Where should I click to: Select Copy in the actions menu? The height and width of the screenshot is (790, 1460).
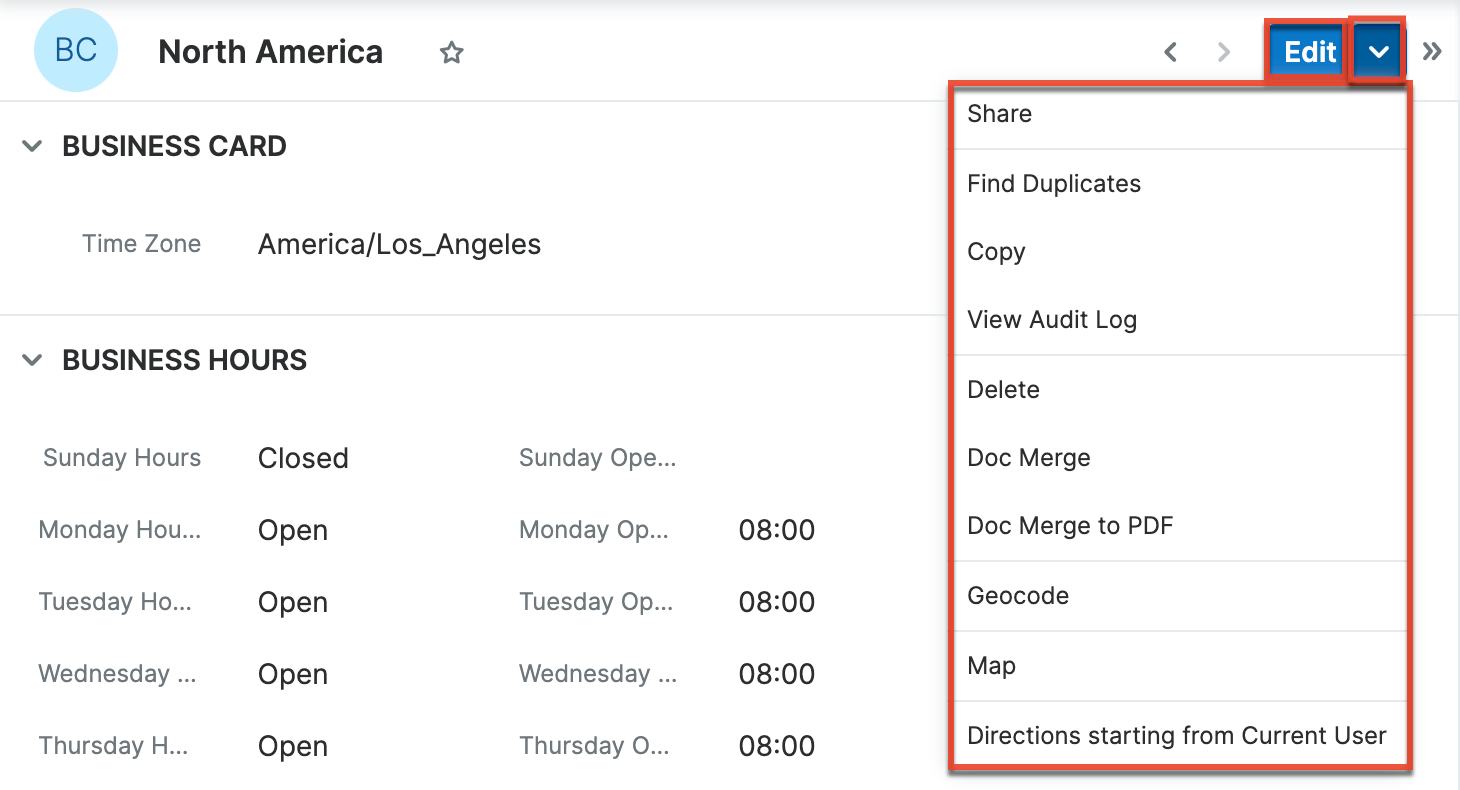tap(996, 252)
